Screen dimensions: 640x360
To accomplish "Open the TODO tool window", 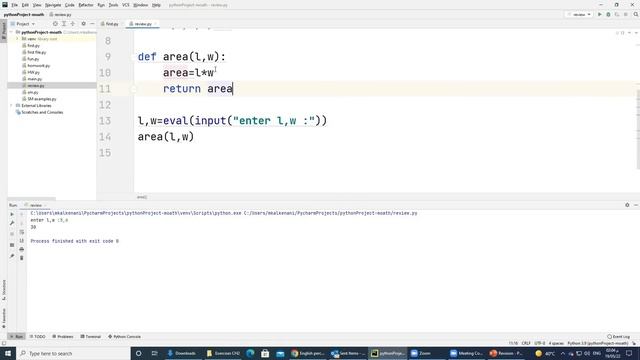I will [x=38, y=337].
